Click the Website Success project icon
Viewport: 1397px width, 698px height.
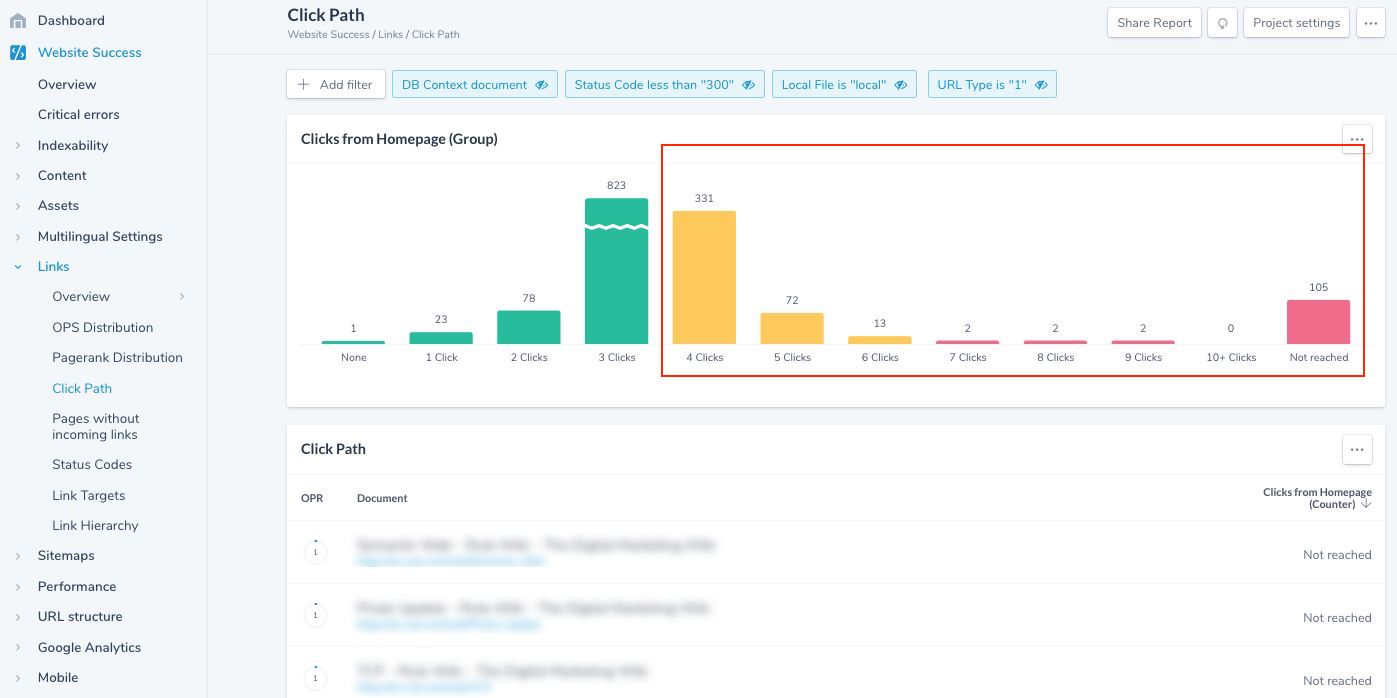pos(17,52)
